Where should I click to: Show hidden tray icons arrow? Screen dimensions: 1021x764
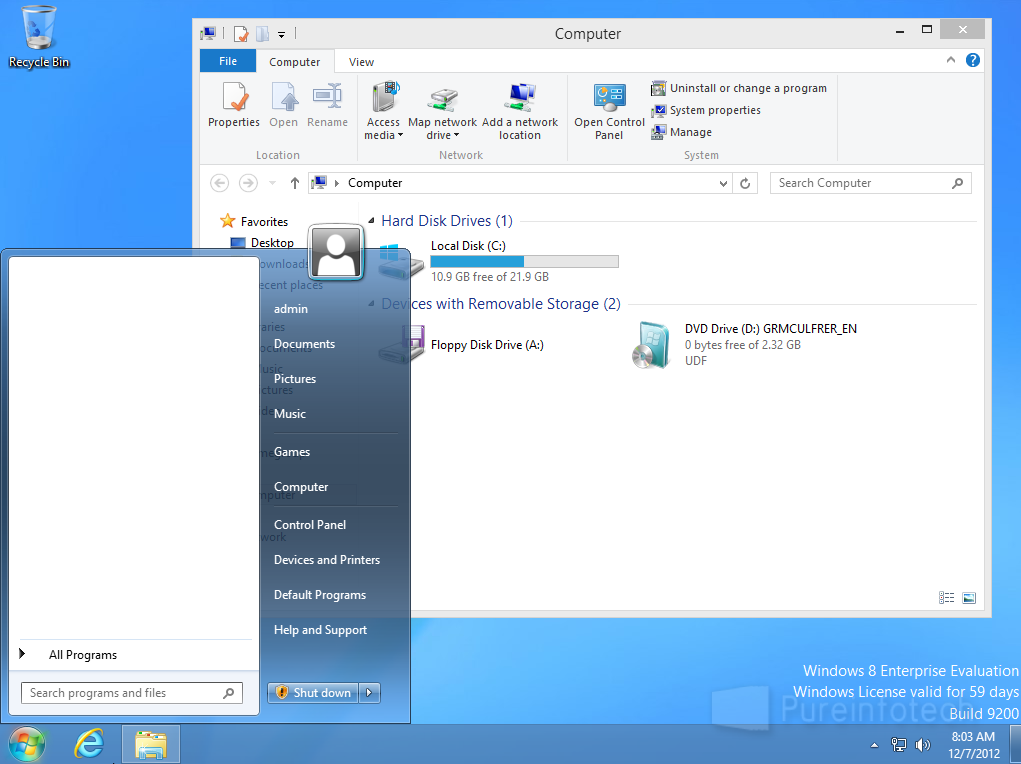pos(874,745)
